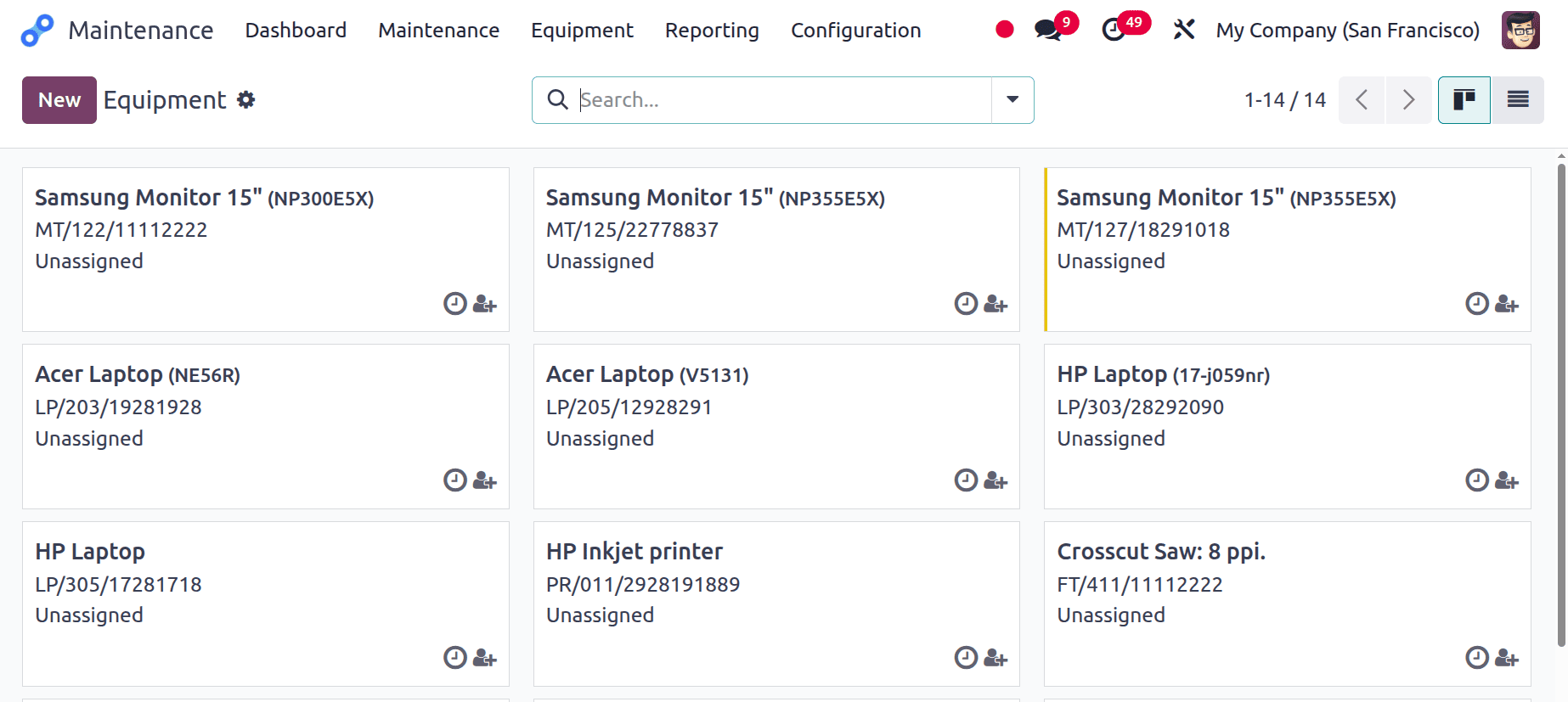This screenshot has width=1568, height=702.
Task: Click the 1-14 / 14 pager counter
Action: point(1285,100)
